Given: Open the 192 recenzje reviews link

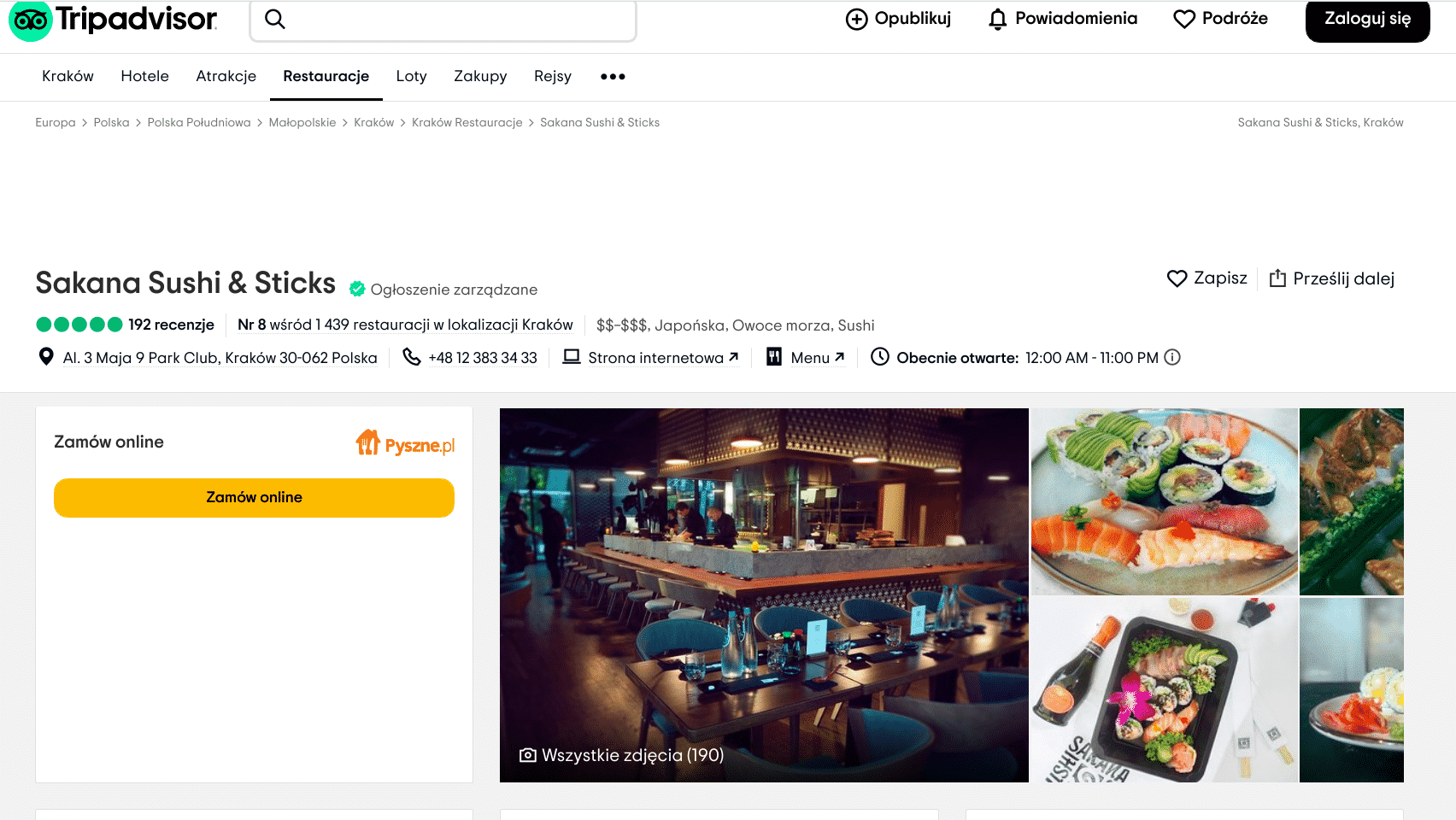Looking at the screenshot, I should click(x=171, y=325).
